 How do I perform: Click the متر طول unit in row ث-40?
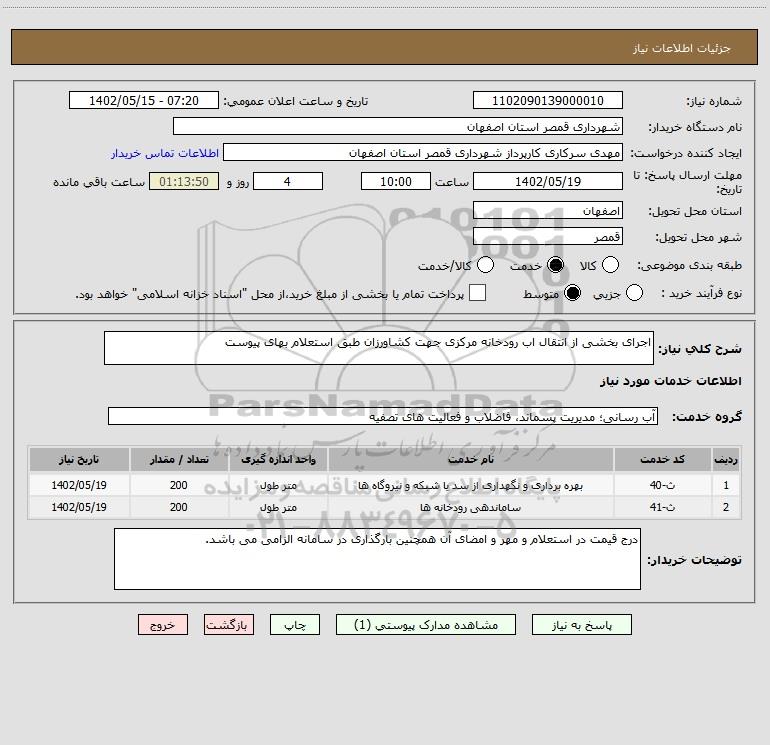click(x=278, y=486)
